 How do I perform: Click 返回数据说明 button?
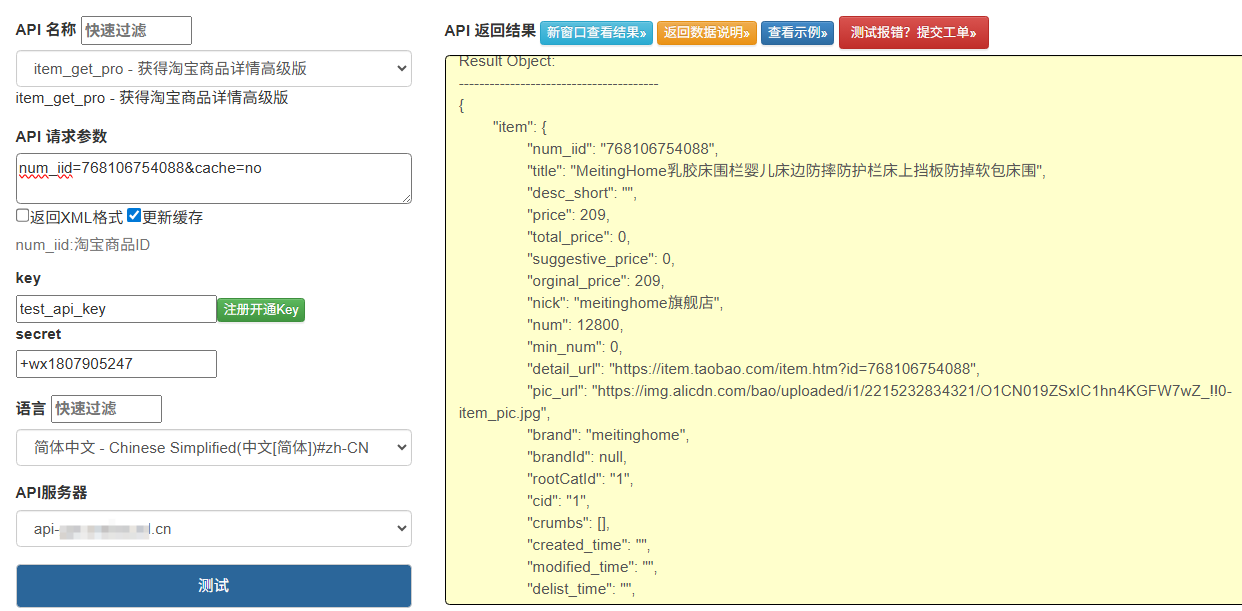(x=707, y=33)
